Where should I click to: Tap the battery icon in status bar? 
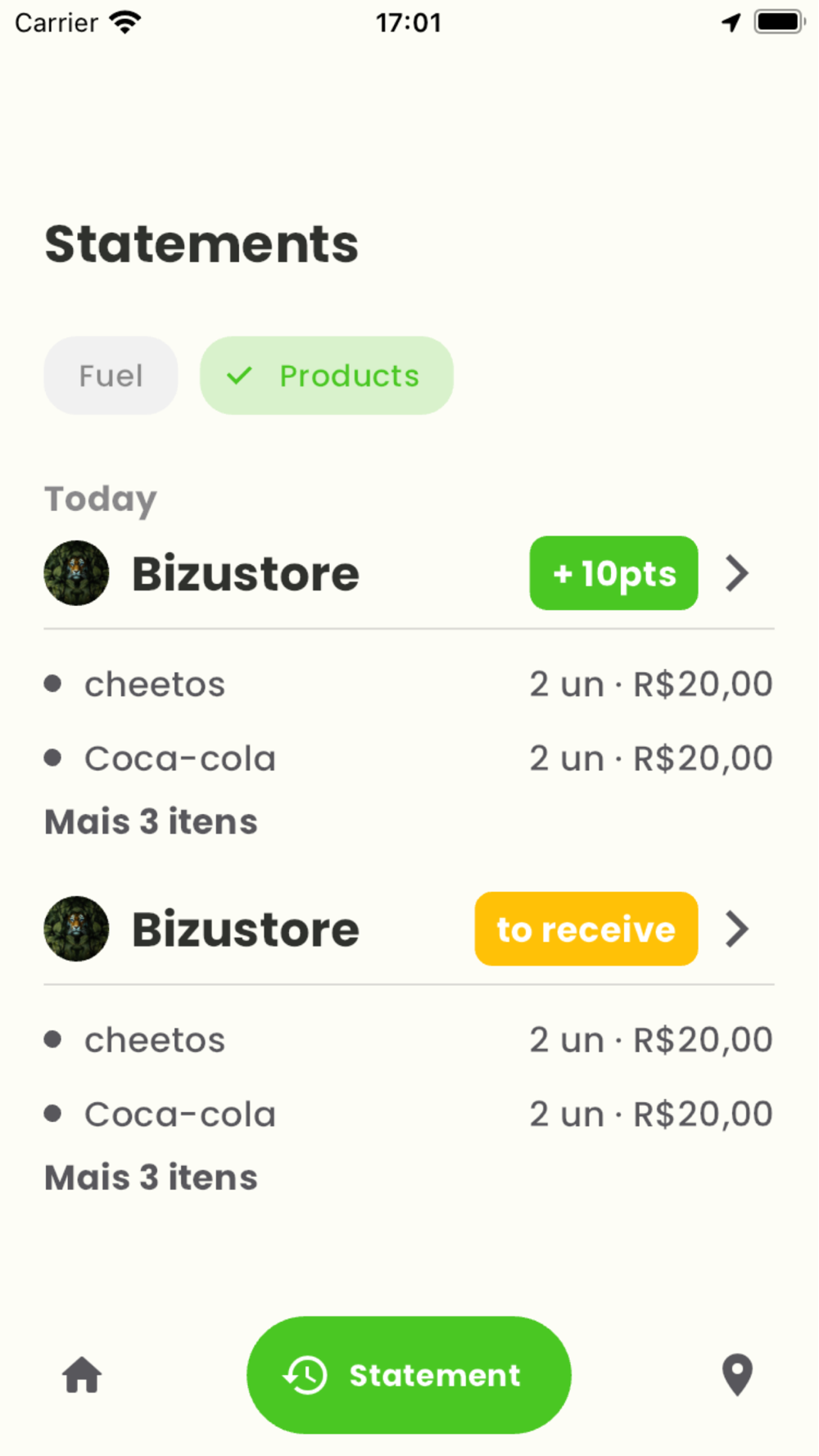pyautogui.click(x=779, y=22)
